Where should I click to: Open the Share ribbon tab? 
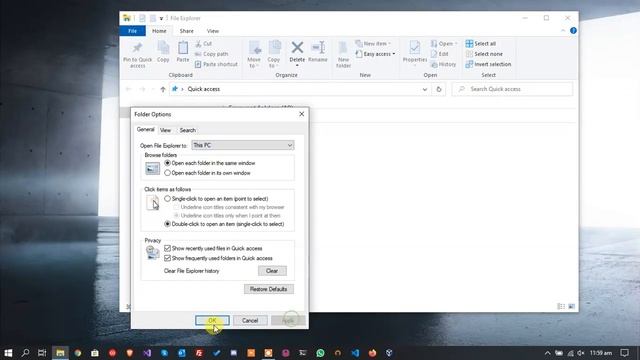click(187, 31)
